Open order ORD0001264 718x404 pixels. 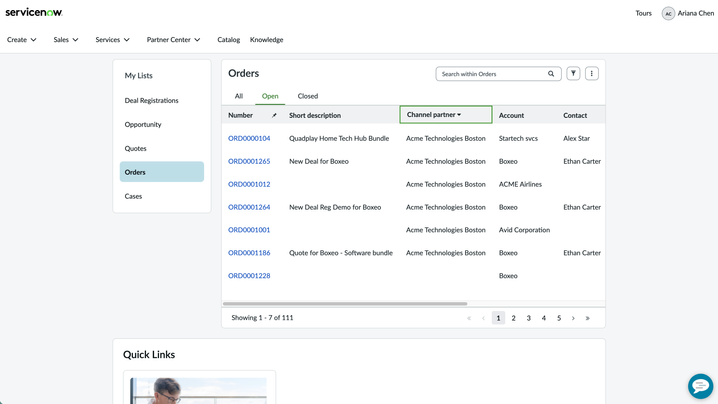click(x=249, y=207)
